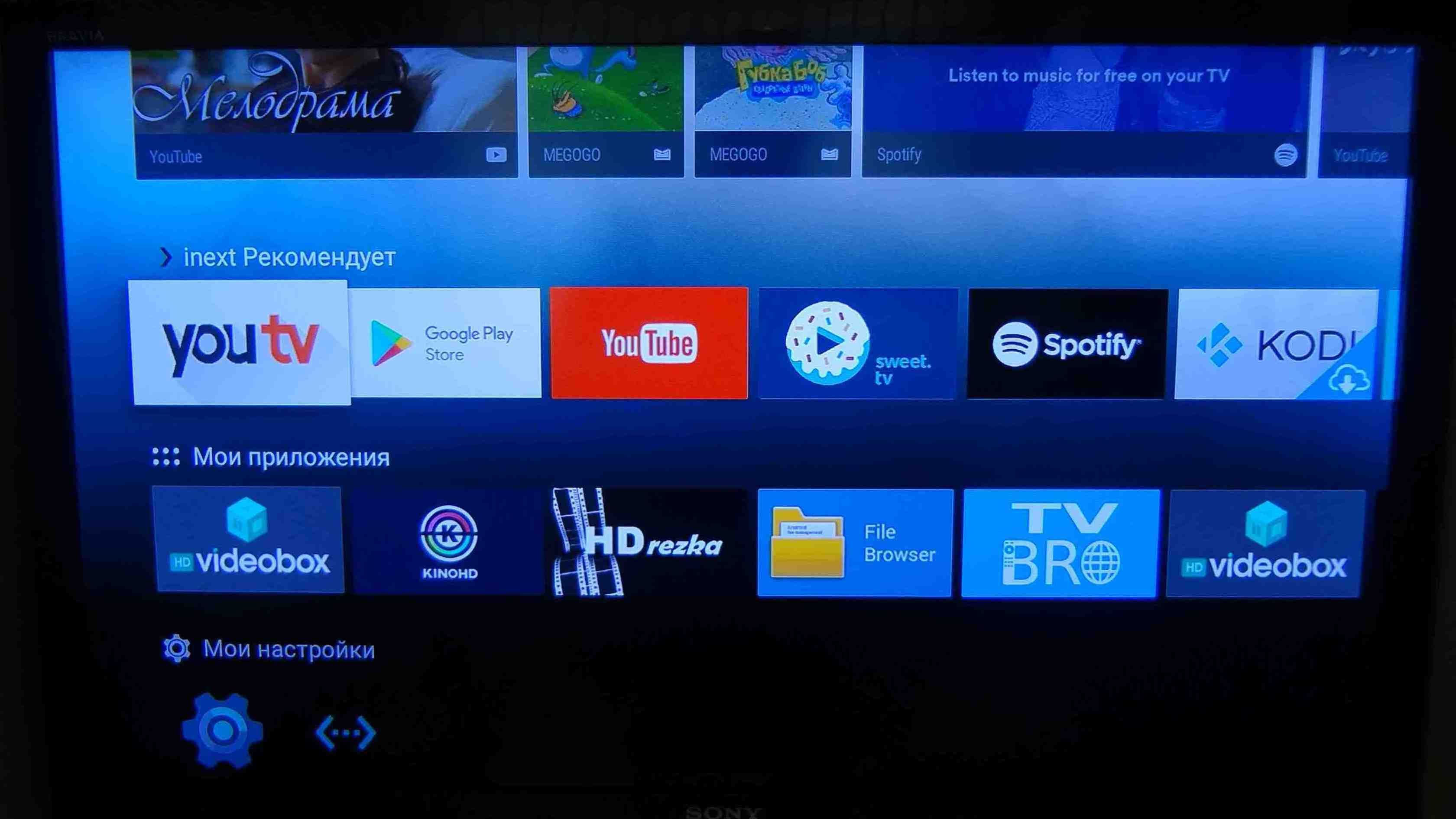Image resolution: width=1456 pixels, height=819 pixels.
Task: Expand inext Рекомендует section
Action: [x=163, y=258]
